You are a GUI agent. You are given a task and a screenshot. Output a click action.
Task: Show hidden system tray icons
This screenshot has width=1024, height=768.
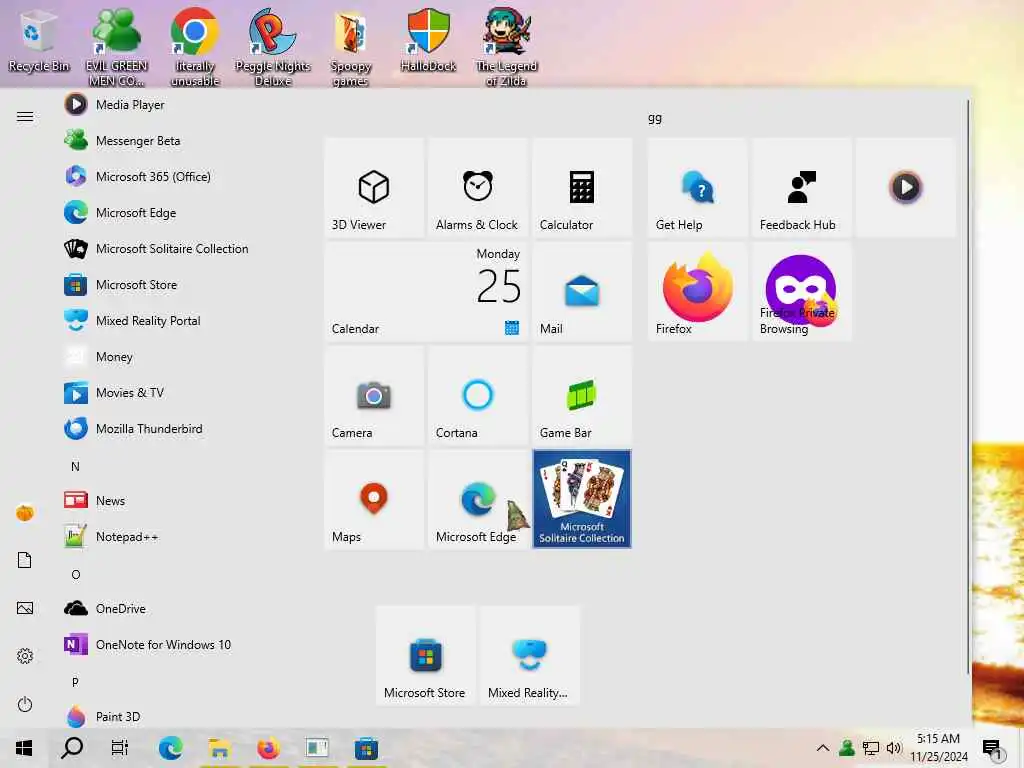click(x=823, y=748)
